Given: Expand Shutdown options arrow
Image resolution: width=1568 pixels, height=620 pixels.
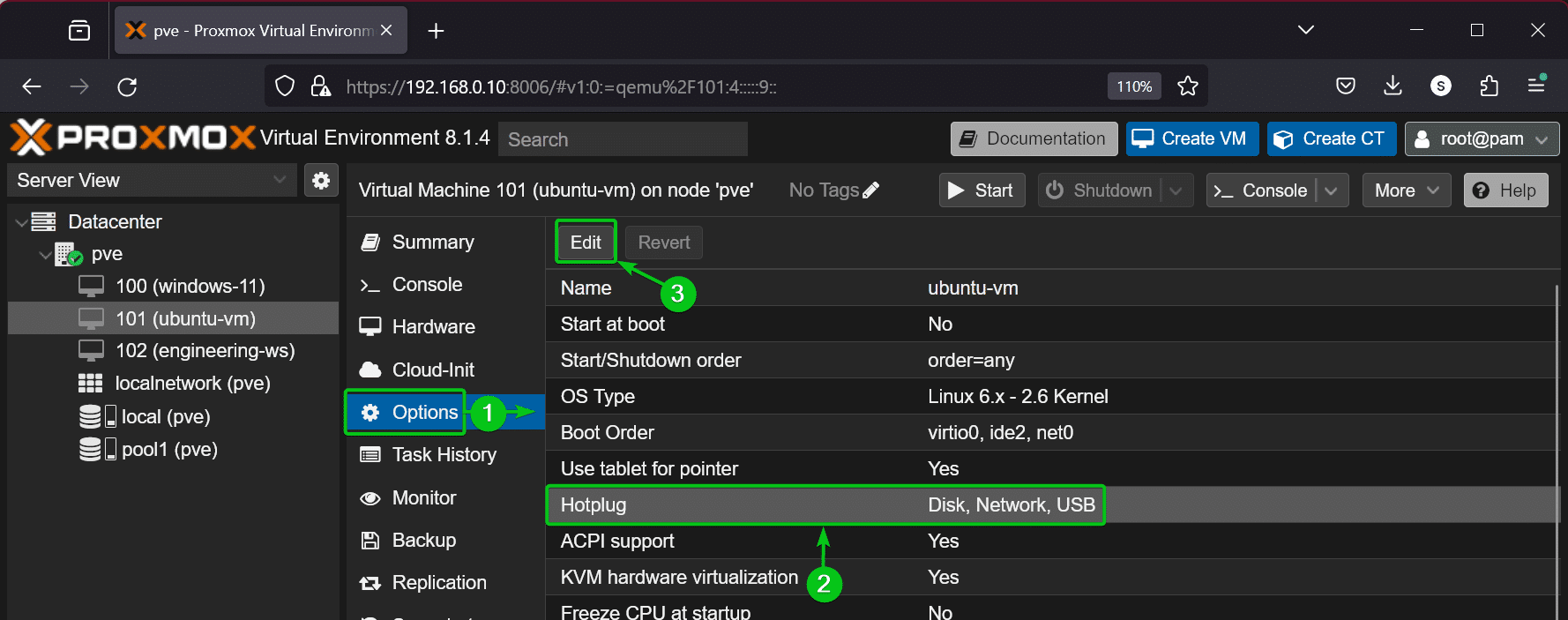Looking at the screenshot, I should tap(1176, 190).
